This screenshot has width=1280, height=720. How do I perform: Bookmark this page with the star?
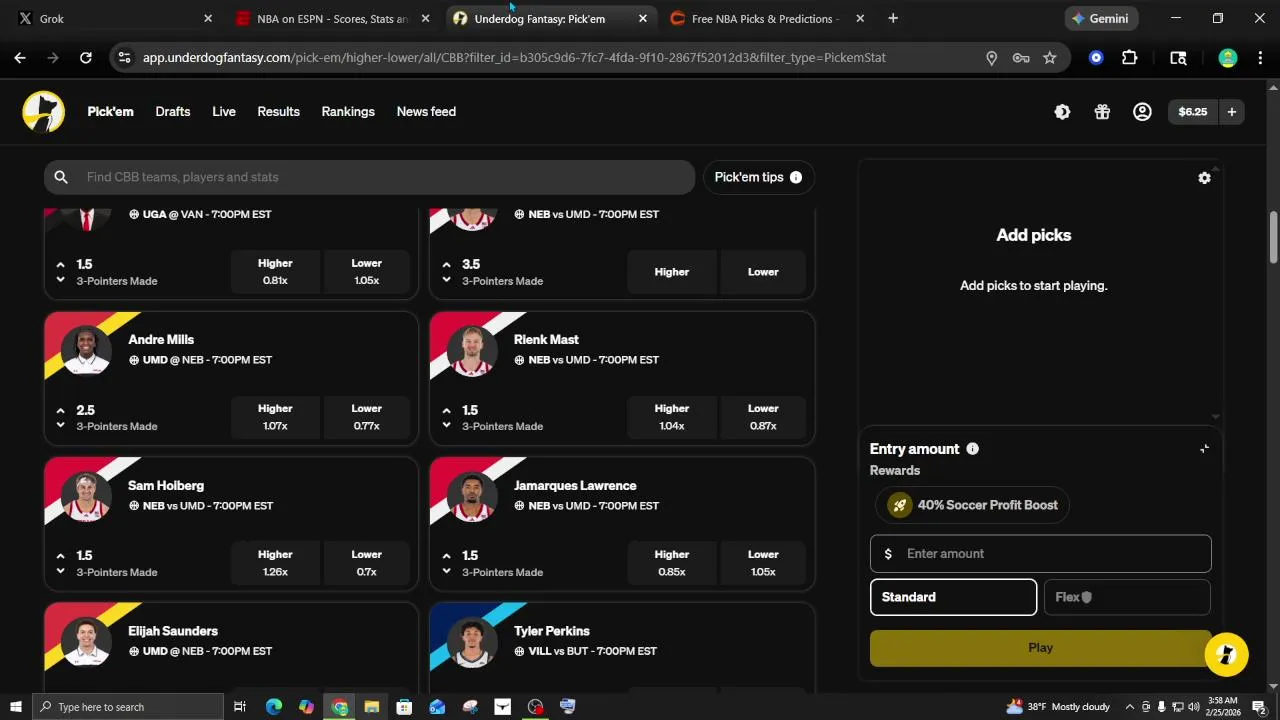tap(1049, 58)
